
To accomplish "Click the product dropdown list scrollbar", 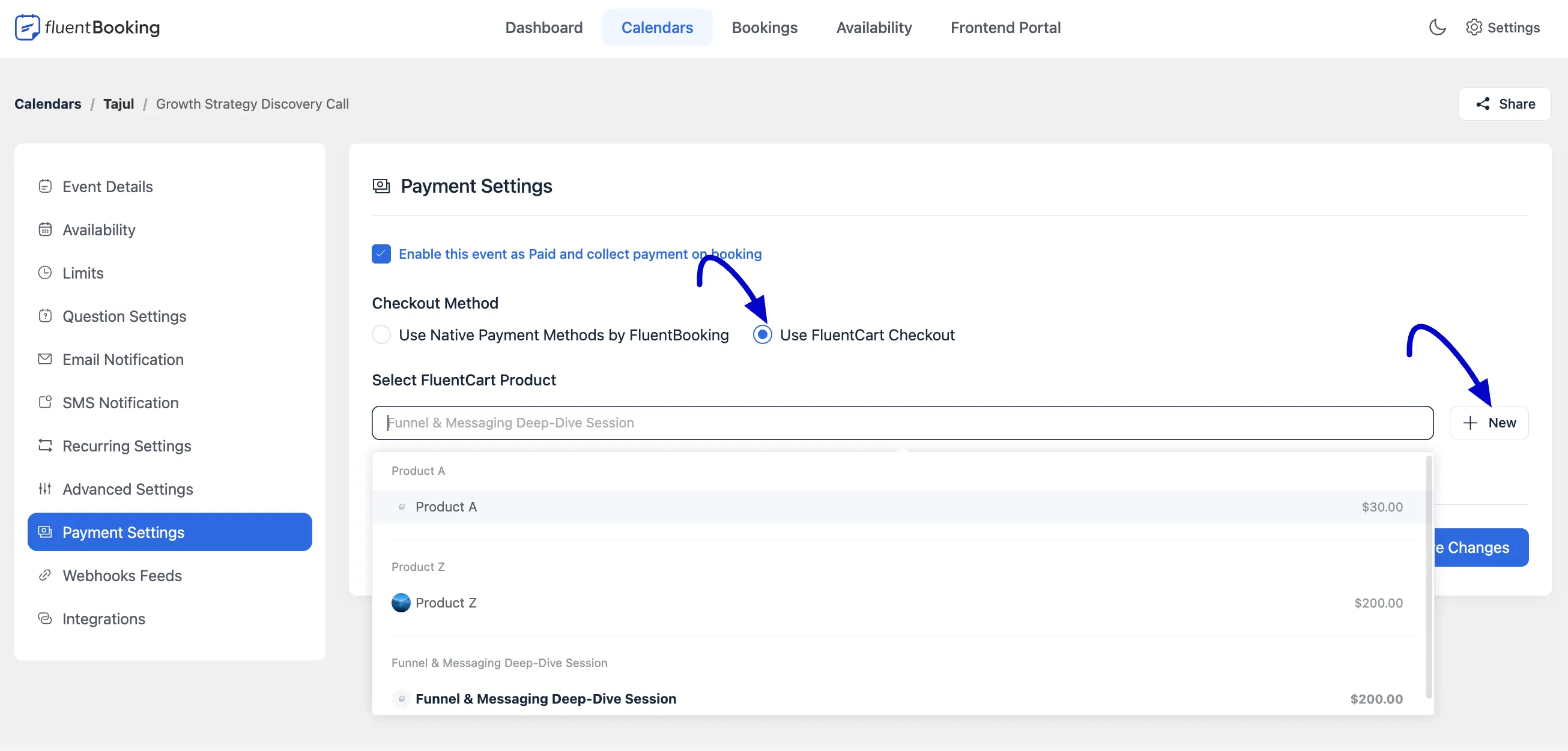I will pos(1429,578).
